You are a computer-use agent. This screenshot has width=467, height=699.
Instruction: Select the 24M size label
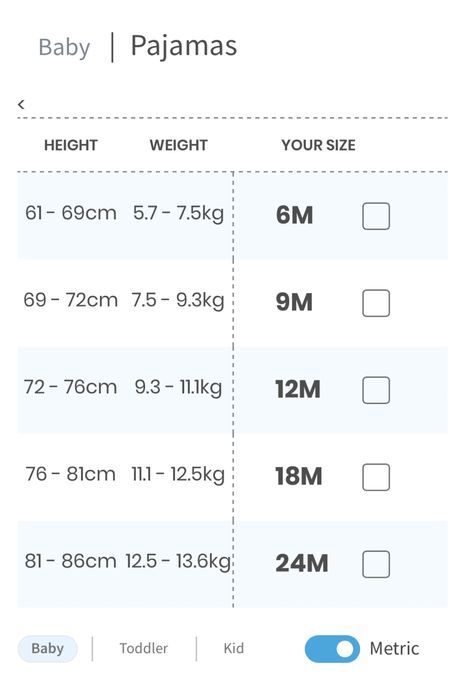click(x=302, y=563)
